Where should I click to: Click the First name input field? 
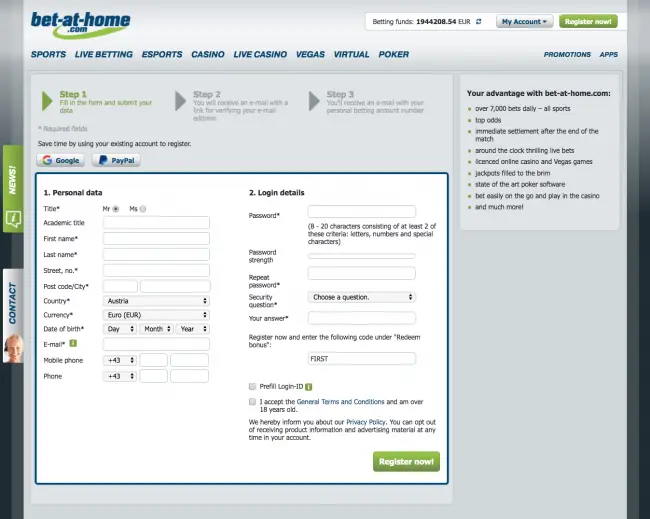pyautogui.click(x=156, y=239)
